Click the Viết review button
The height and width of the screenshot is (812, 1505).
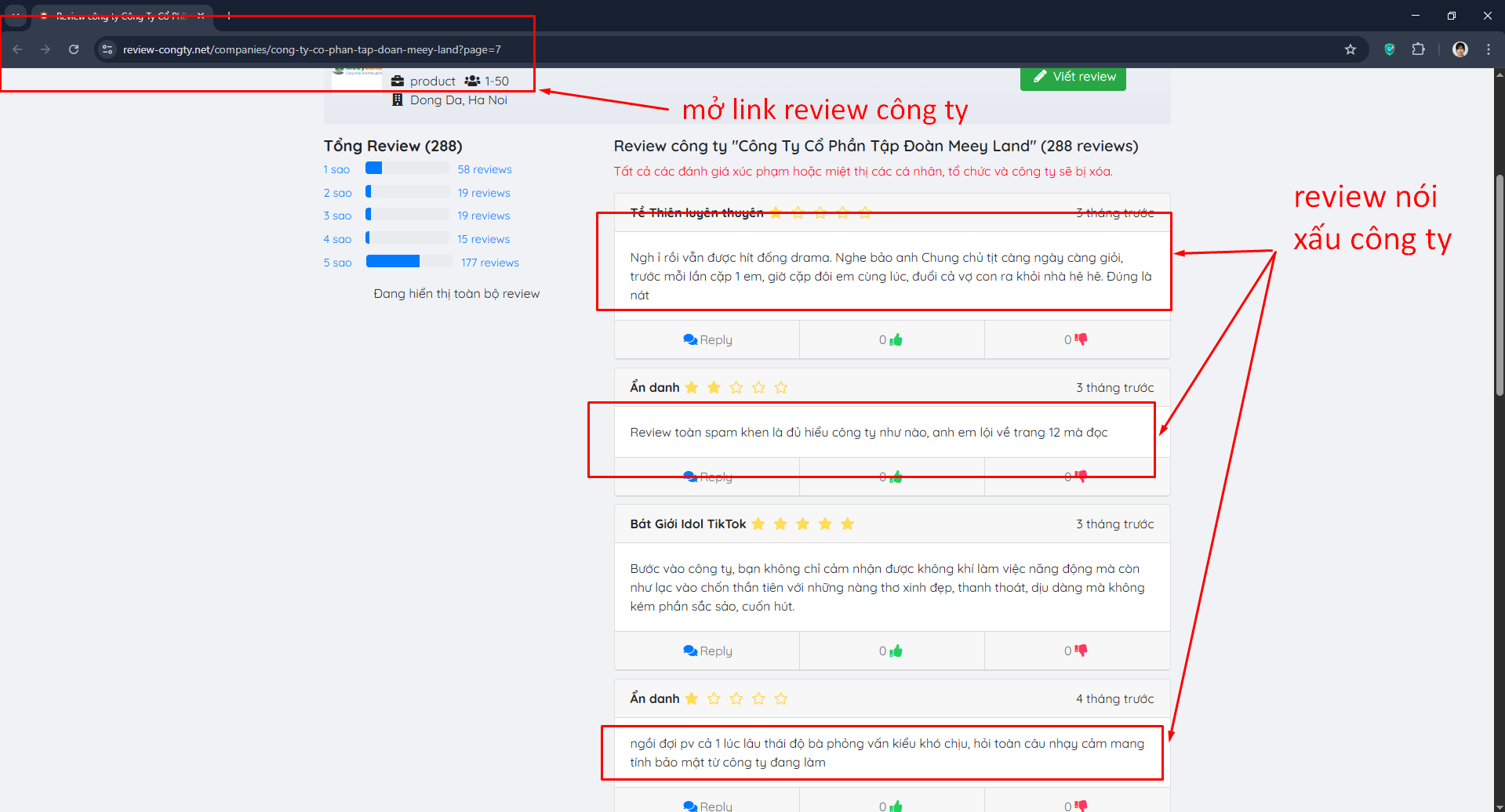[1073, 77]
